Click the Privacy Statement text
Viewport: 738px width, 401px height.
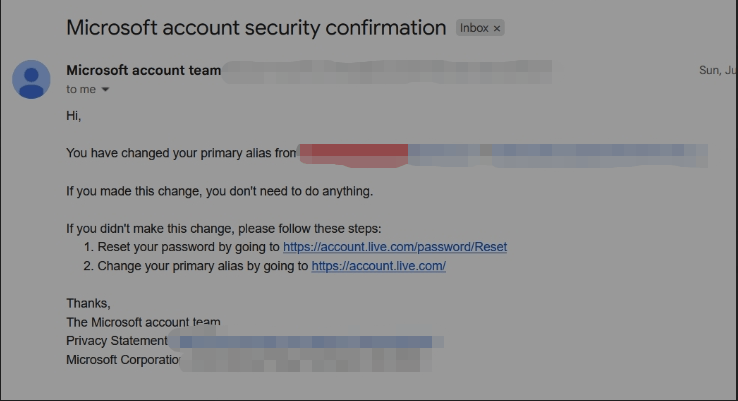pyautogui.click(x=117, y=341)
